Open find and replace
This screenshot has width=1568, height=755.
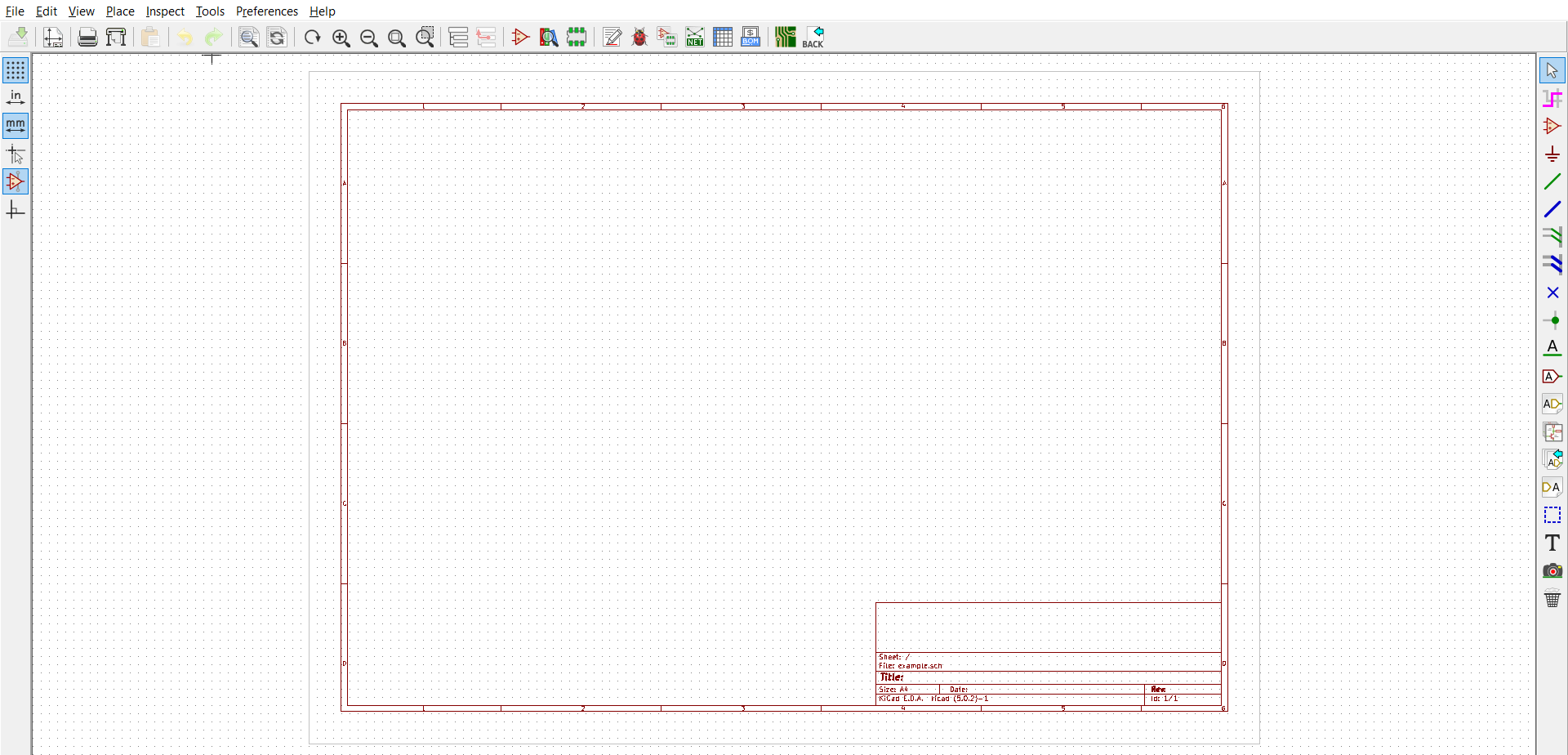277,37
